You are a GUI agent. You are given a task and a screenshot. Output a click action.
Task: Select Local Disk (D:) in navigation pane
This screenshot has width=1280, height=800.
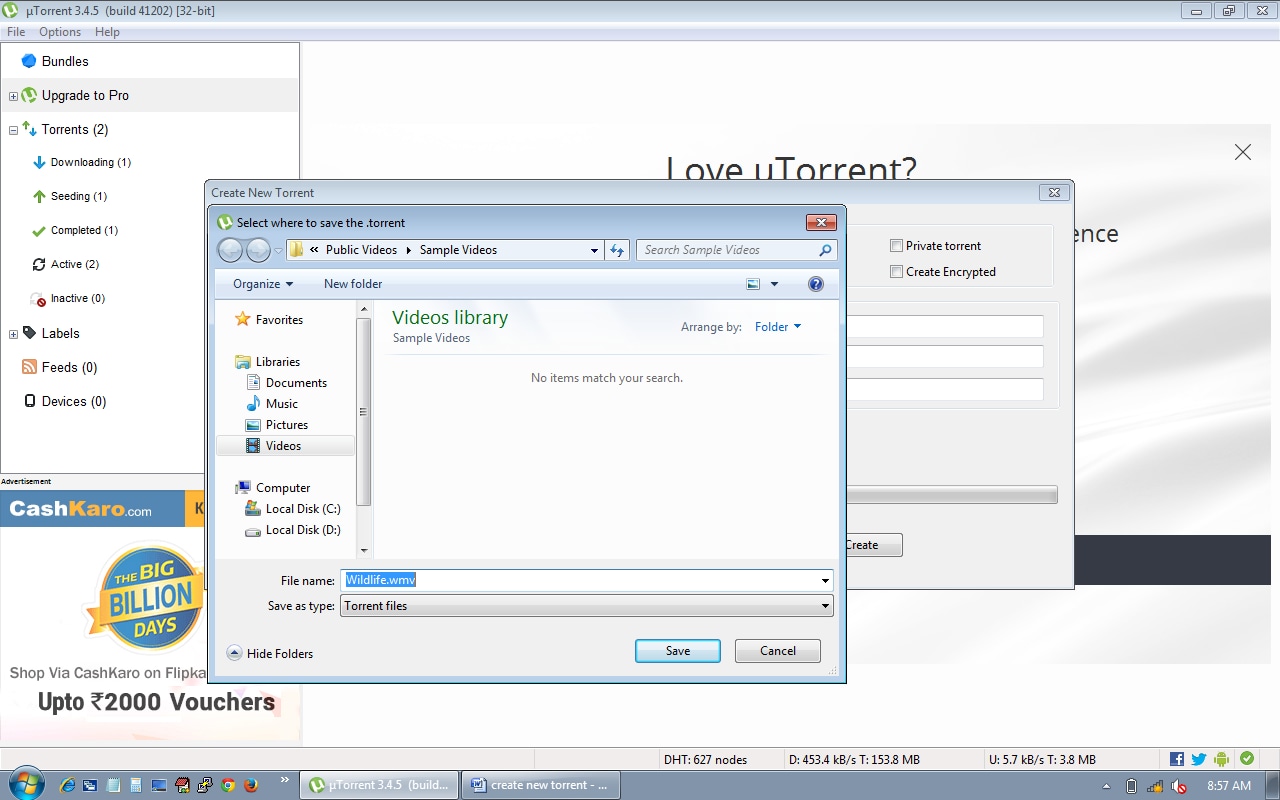pyautogui.click(x=303, y=530)
